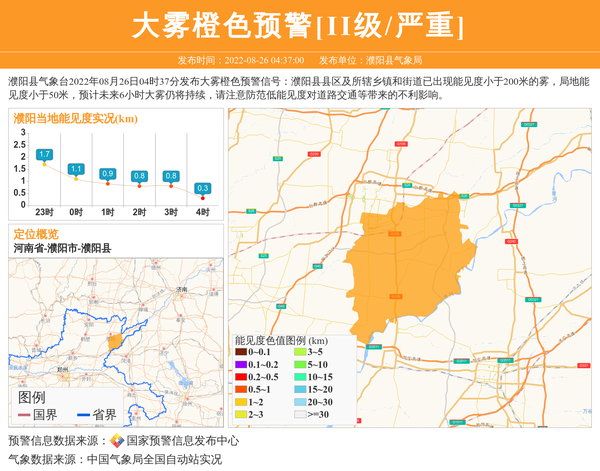600x471 pixels.
Task: Click the 国家预警信息发布中心 logo icon
Action: [116, 441]
